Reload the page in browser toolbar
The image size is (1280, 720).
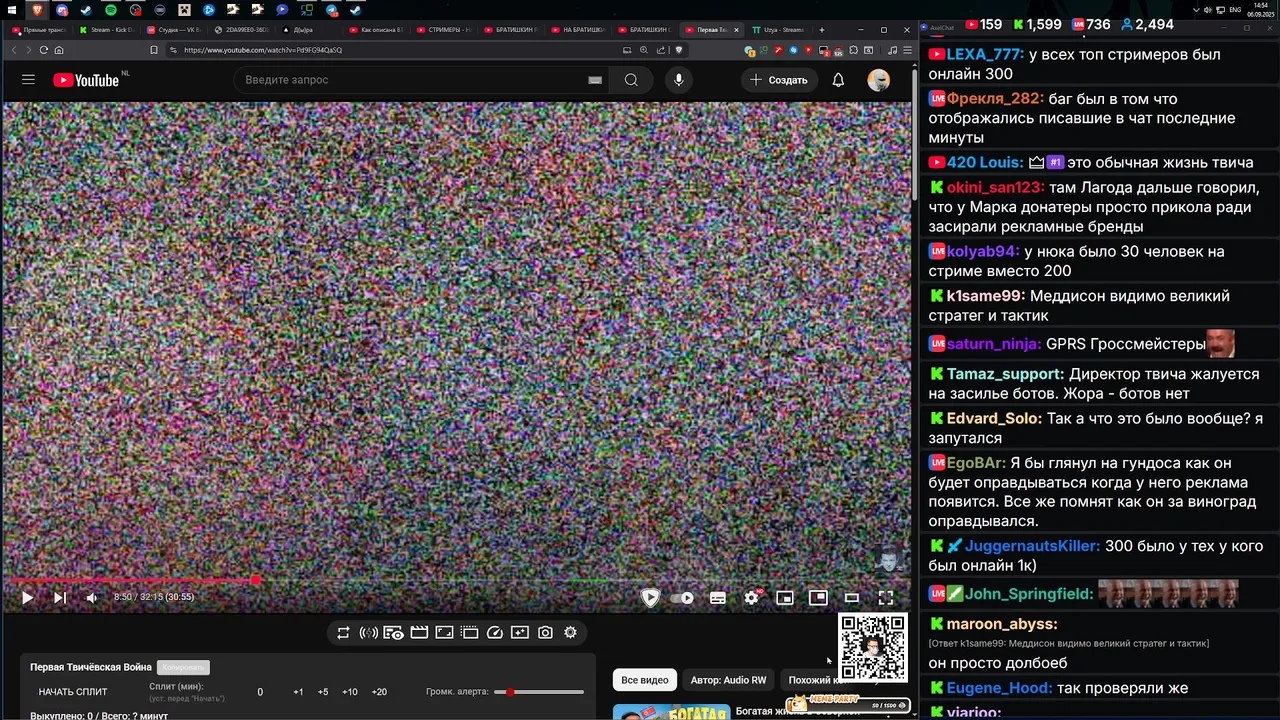(x=43, y=50)
